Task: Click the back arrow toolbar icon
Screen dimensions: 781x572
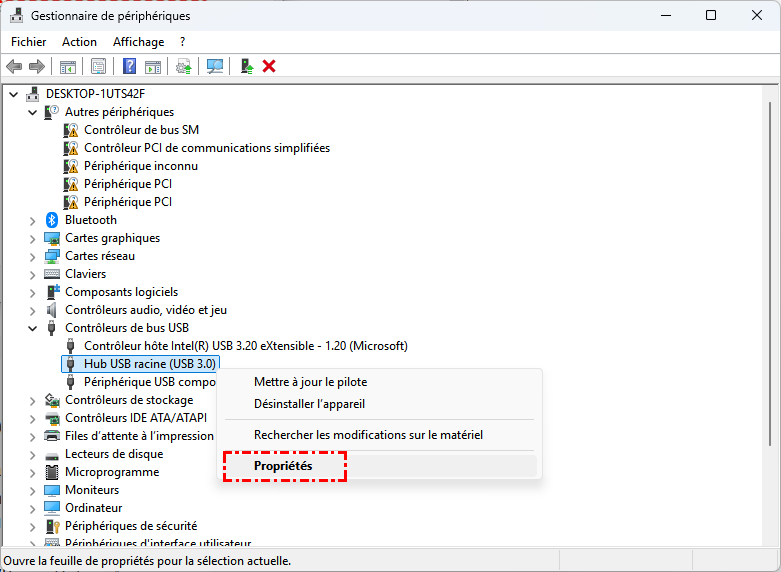Action: (x=14, y=66)
